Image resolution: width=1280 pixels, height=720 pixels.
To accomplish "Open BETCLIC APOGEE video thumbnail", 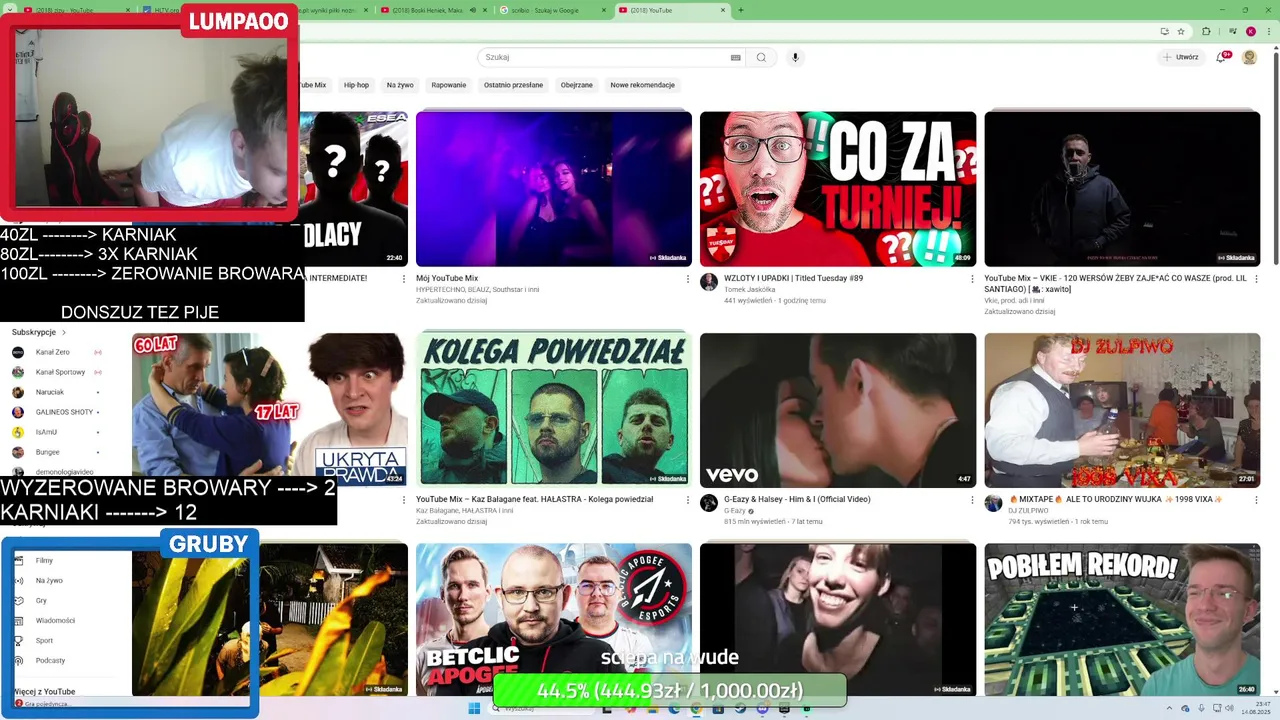I will 554,620.
